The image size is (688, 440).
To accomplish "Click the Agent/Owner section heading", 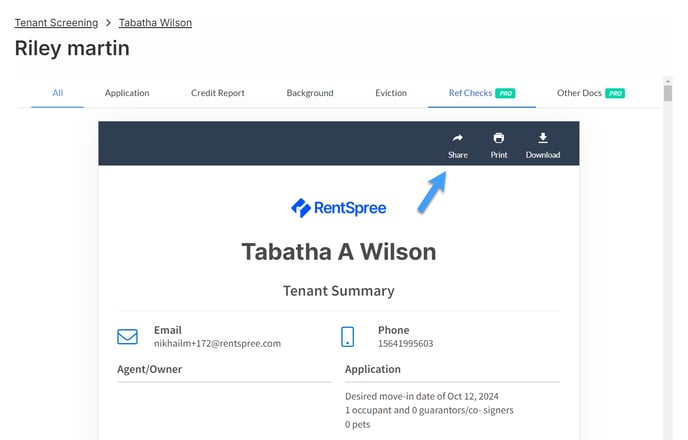I will [149, 369].
